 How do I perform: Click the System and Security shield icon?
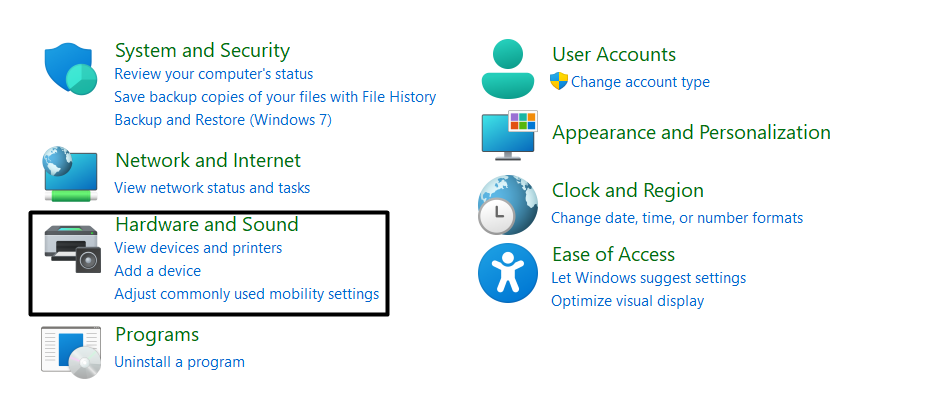pos(70,68)
